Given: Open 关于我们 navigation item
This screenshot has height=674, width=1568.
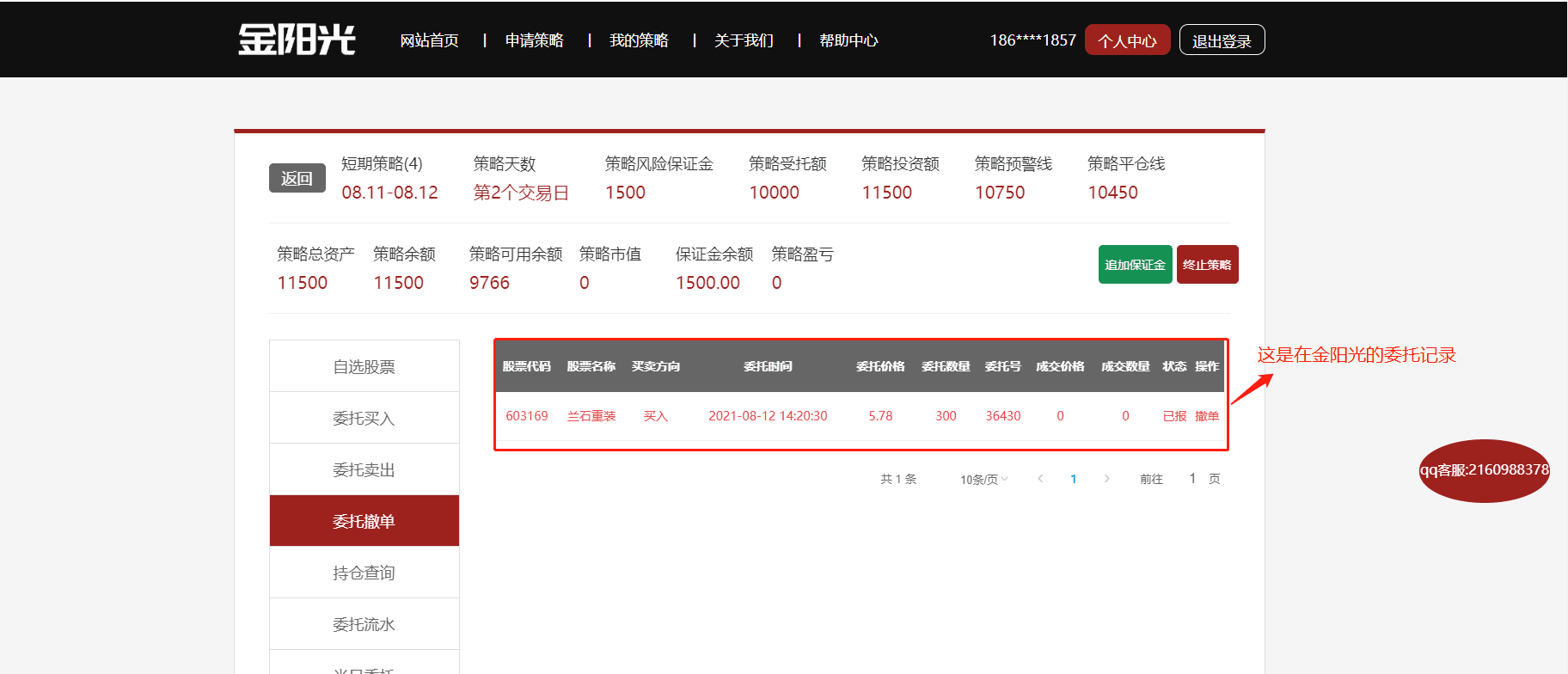Looking at the screenshot, I should coord(744,40).
